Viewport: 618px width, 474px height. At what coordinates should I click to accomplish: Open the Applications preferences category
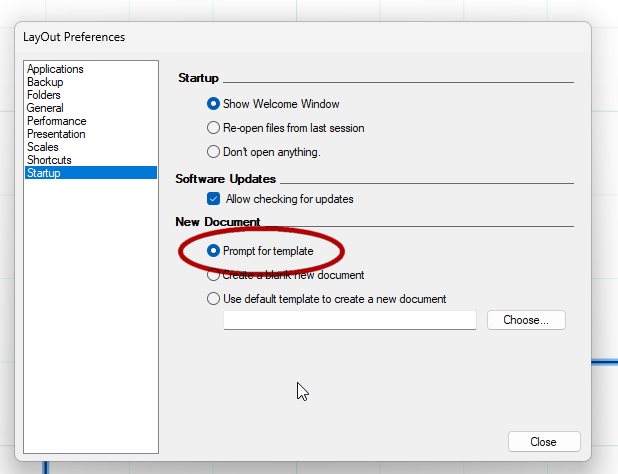click(x=55, y=69)
